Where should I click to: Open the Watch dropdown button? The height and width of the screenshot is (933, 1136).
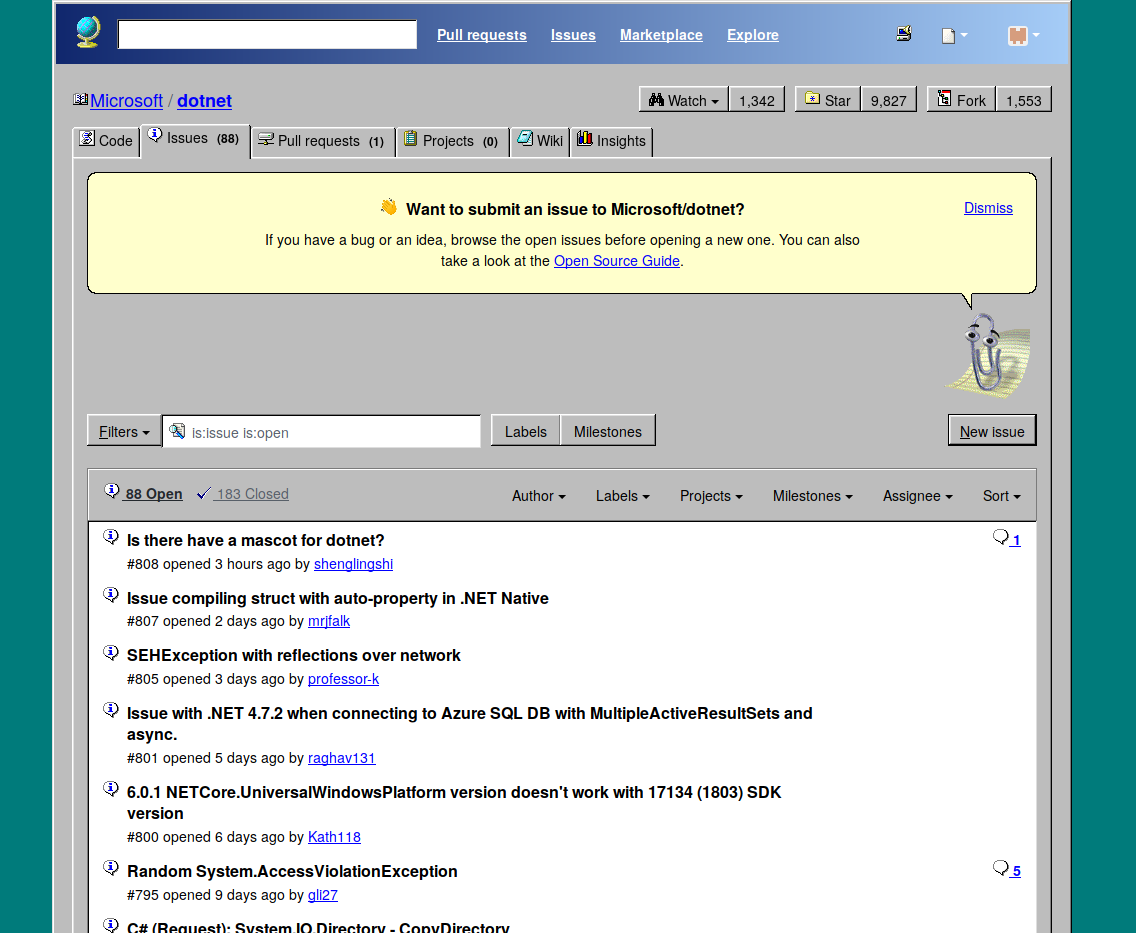pos(683,100)
